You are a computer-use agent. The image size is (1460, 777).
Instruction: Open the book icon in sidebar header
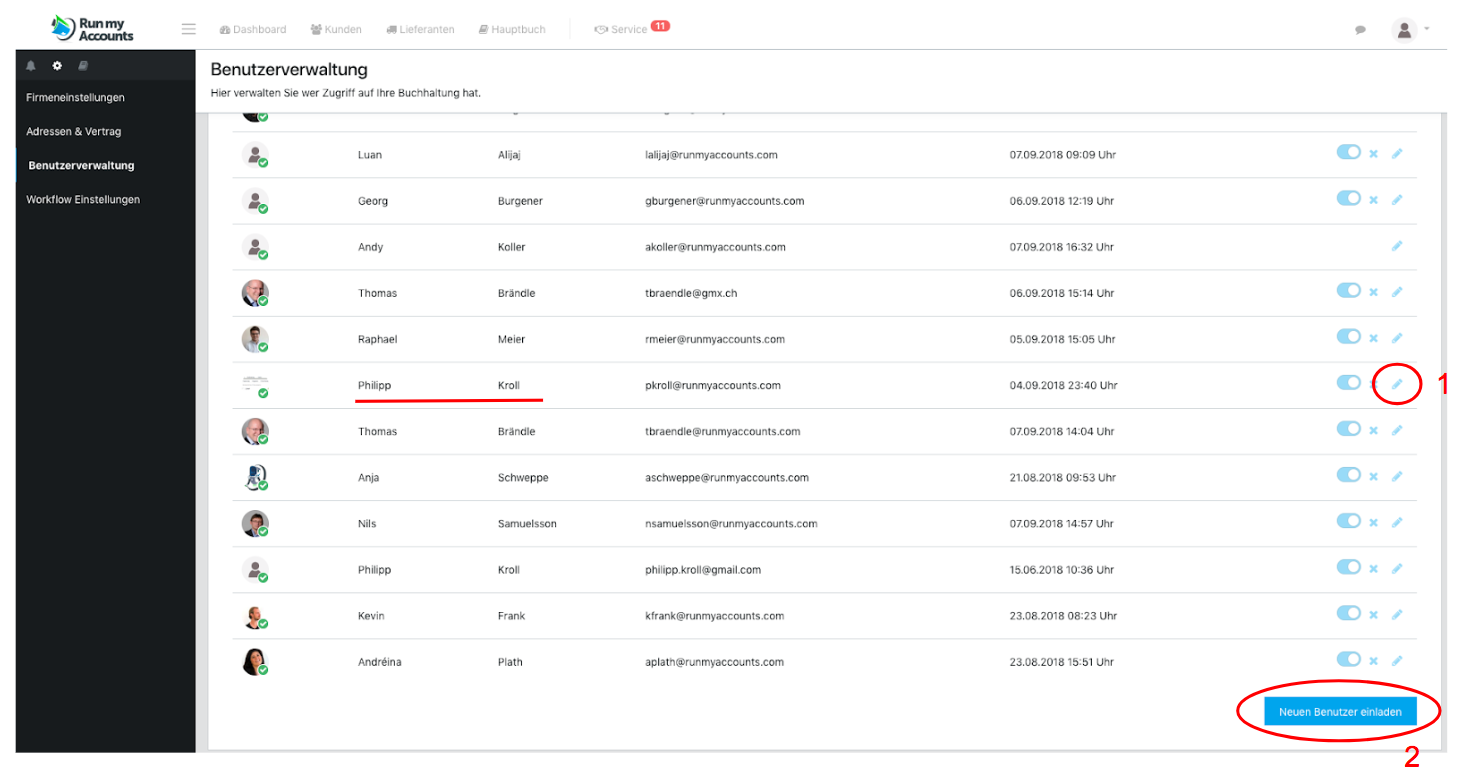[x=83, y=66]
